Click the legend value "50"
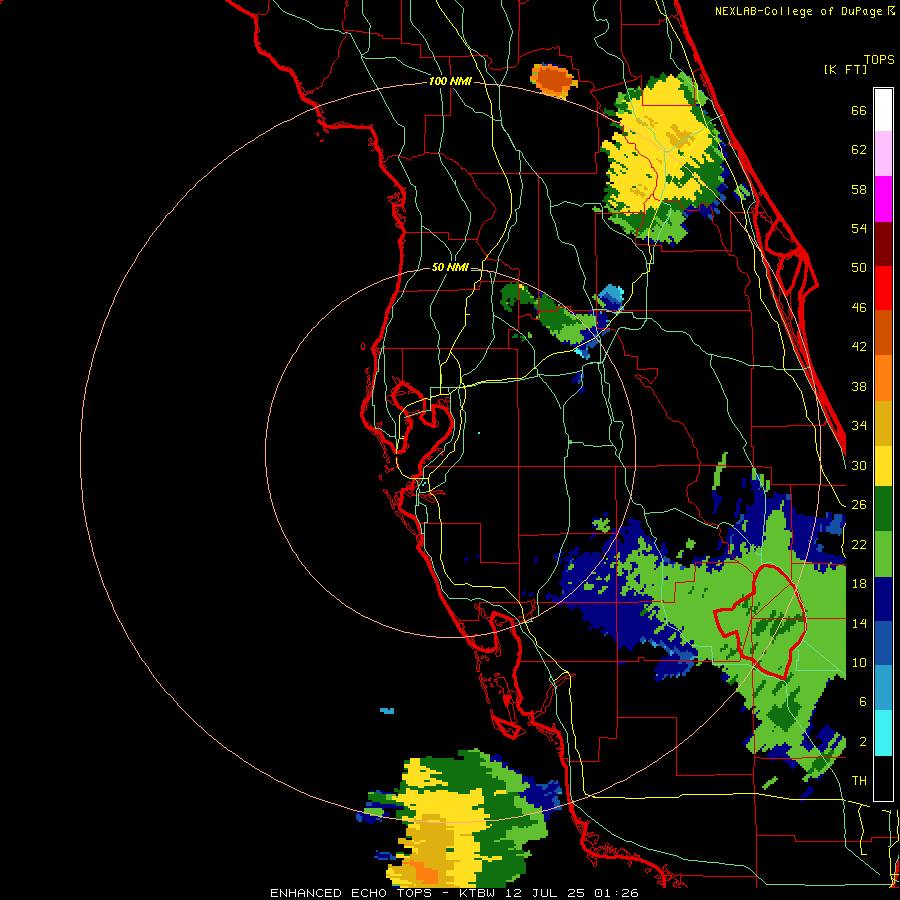The image size is (900, 900). pos(859,267)
